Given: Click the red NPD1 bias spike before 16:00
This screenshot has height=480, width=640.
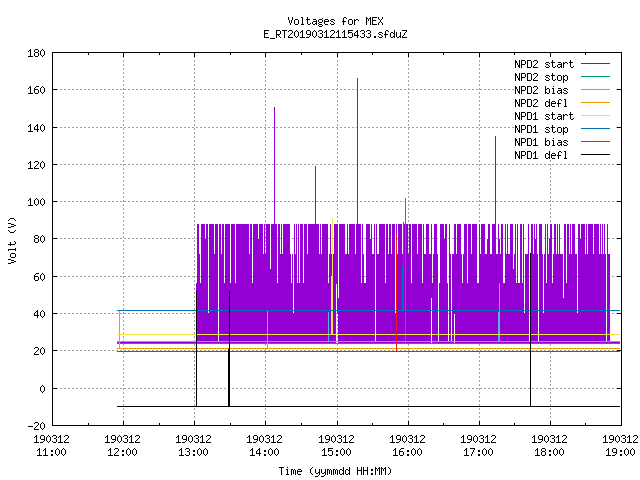Looking at the screenshot, I should tap(396, 293).
